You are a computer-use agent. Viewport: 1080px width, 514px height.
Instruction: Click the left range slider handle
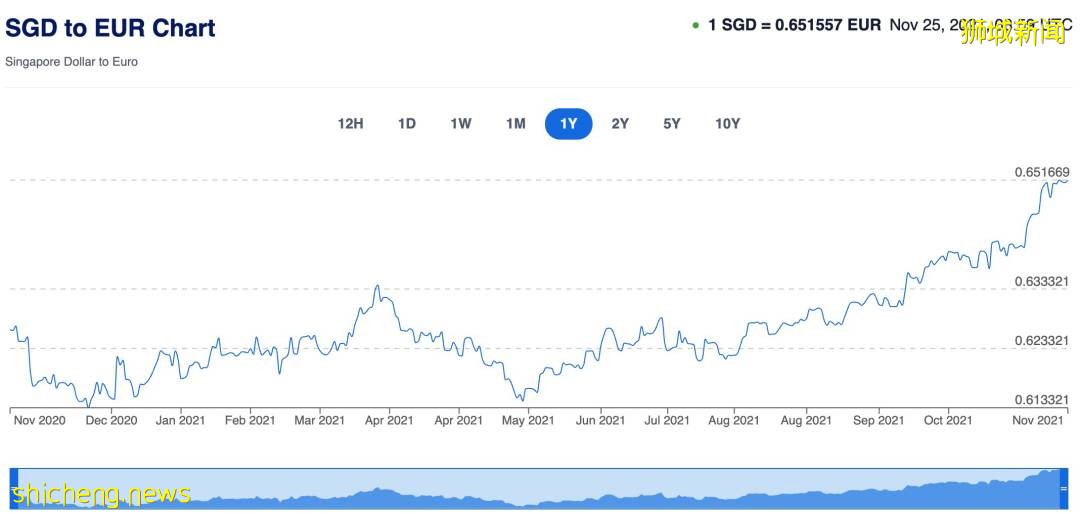click(x=15, y=489)
